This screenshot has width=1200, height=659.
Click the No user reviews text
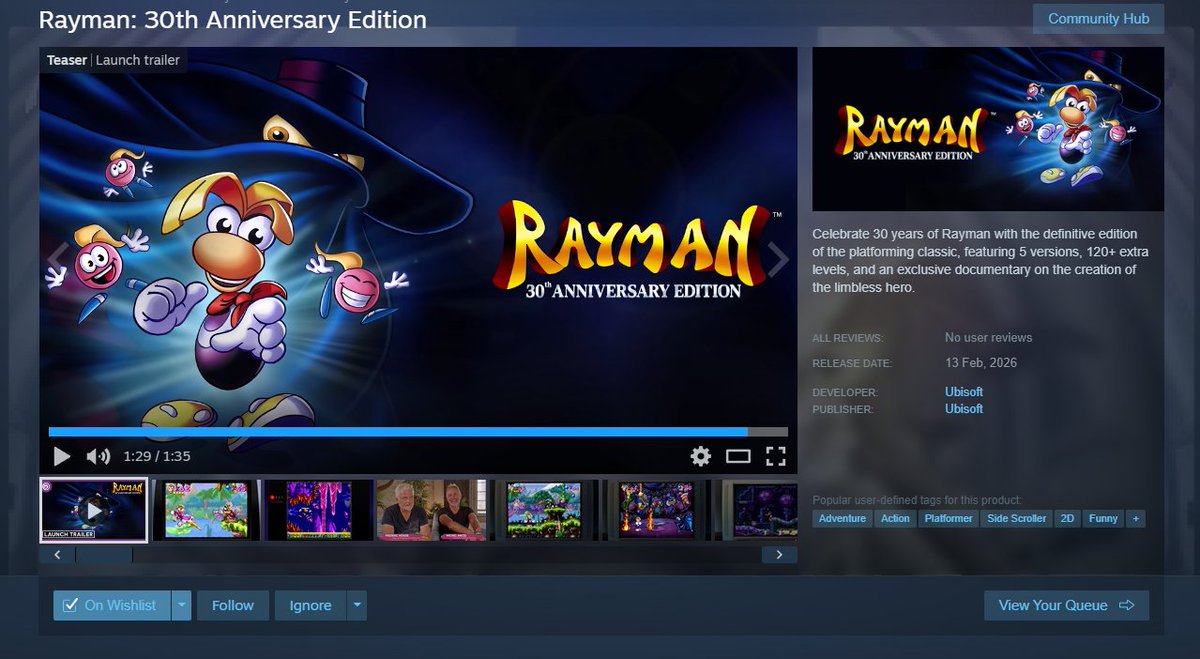(989, 337)
